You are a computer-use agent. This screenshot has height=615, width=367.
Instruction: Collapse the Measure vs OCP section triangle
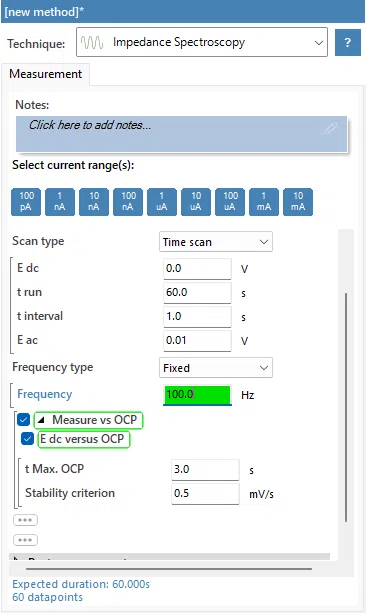click(x=41, y=420)
